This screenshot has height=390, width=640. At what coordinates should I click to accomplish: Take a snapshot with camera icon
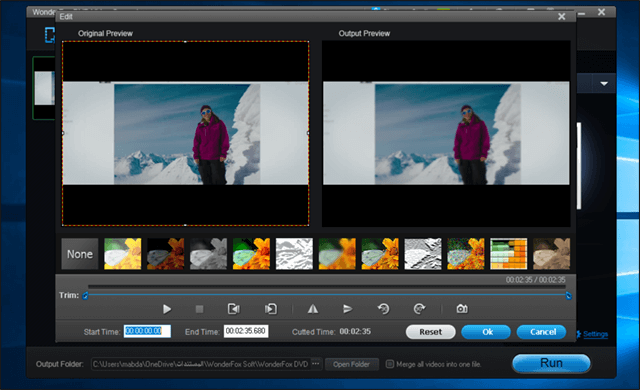click(462, 309)
